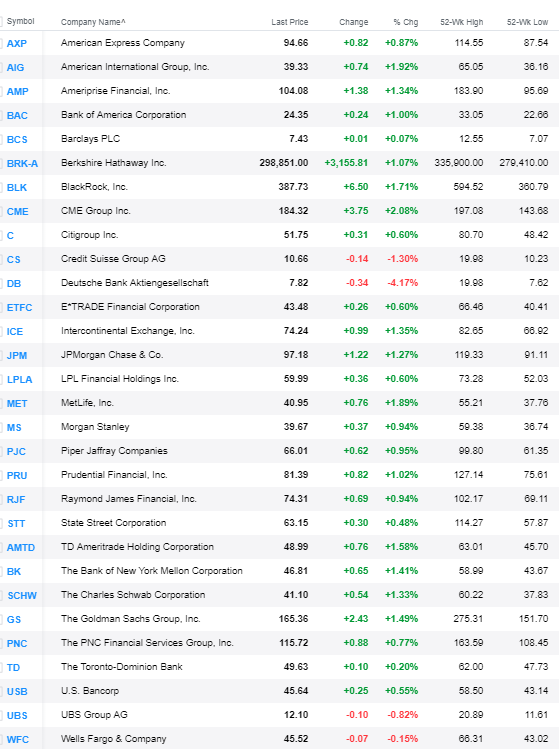
Task: Open the GS ticker symbol link
Action: pos(14,620)
